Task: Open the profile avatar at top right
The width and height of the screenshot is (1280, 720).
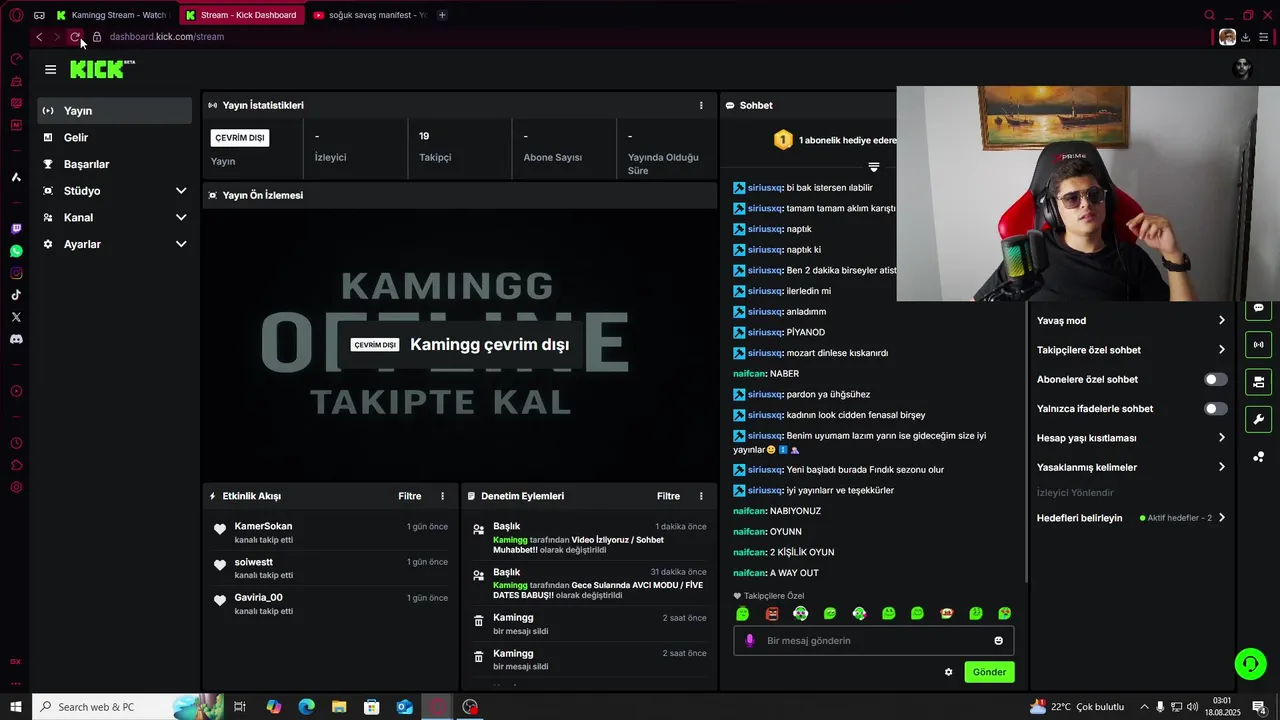Action: (1243, 69)
